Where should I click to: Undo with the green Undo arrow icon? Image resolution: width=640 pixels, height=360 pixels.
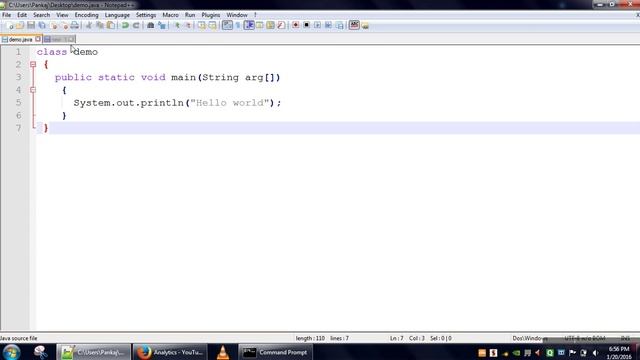125,25
